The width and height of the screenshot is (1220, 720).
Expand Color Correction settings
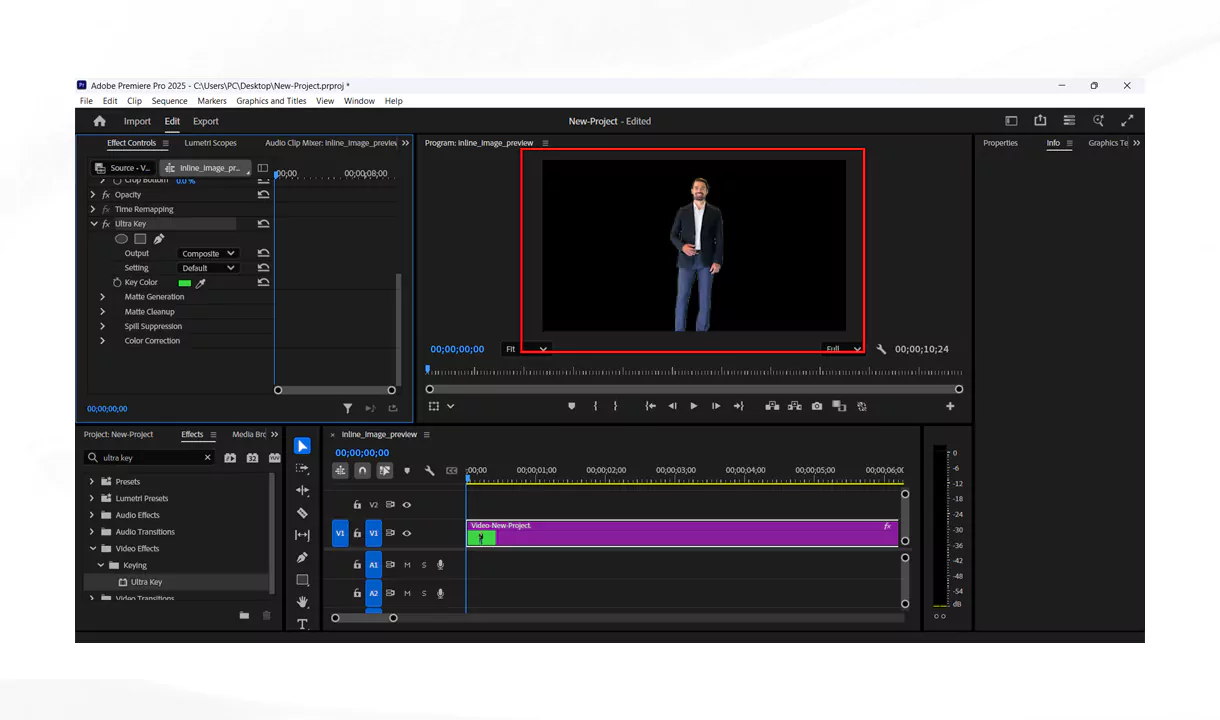tap(102, 341)
